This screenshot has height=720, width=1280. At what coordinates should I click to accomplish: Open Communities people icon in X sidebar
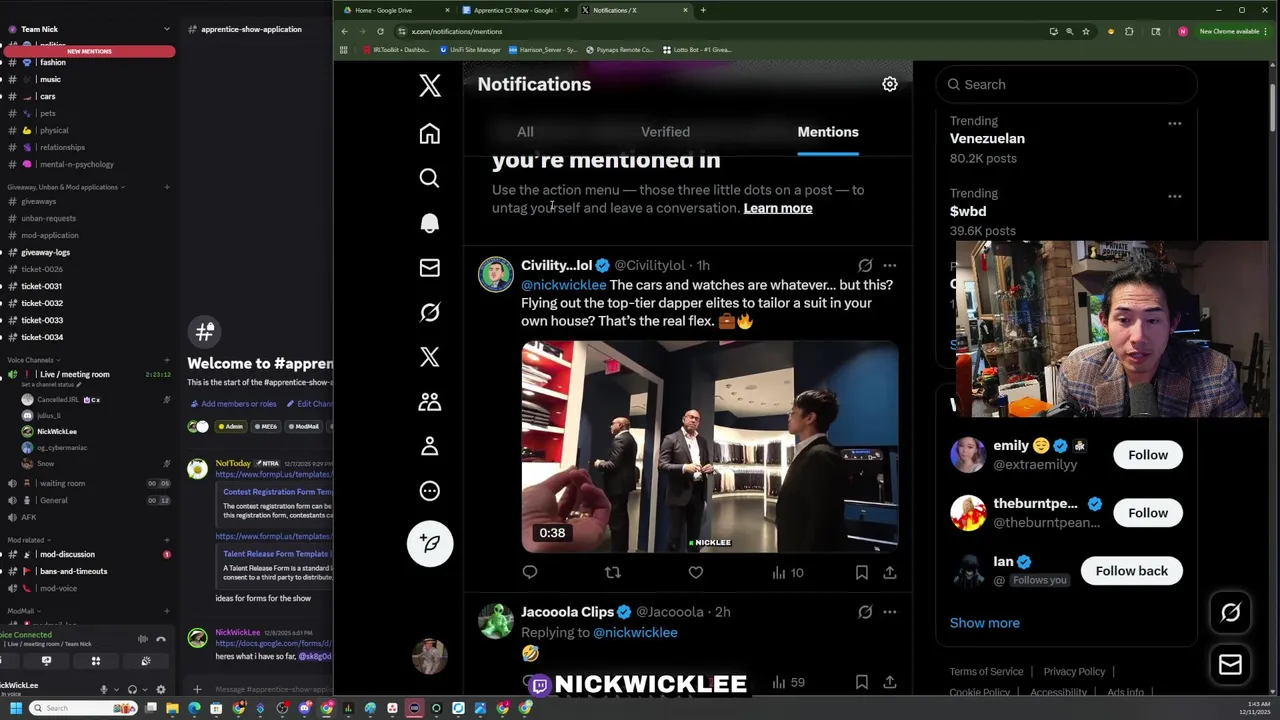(x=429, y=401)
